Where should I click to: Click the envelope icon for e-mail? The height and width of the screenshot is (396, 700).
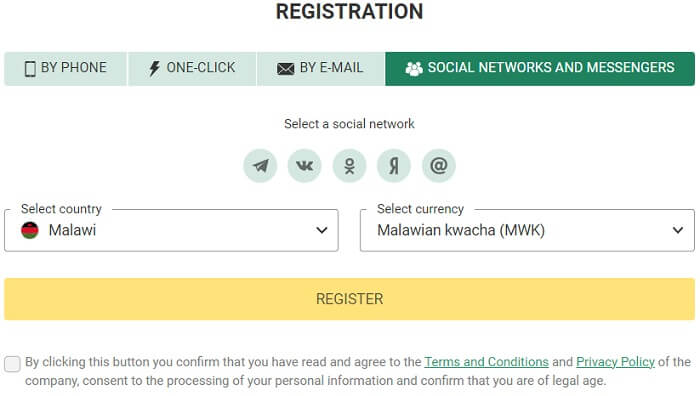286,69
